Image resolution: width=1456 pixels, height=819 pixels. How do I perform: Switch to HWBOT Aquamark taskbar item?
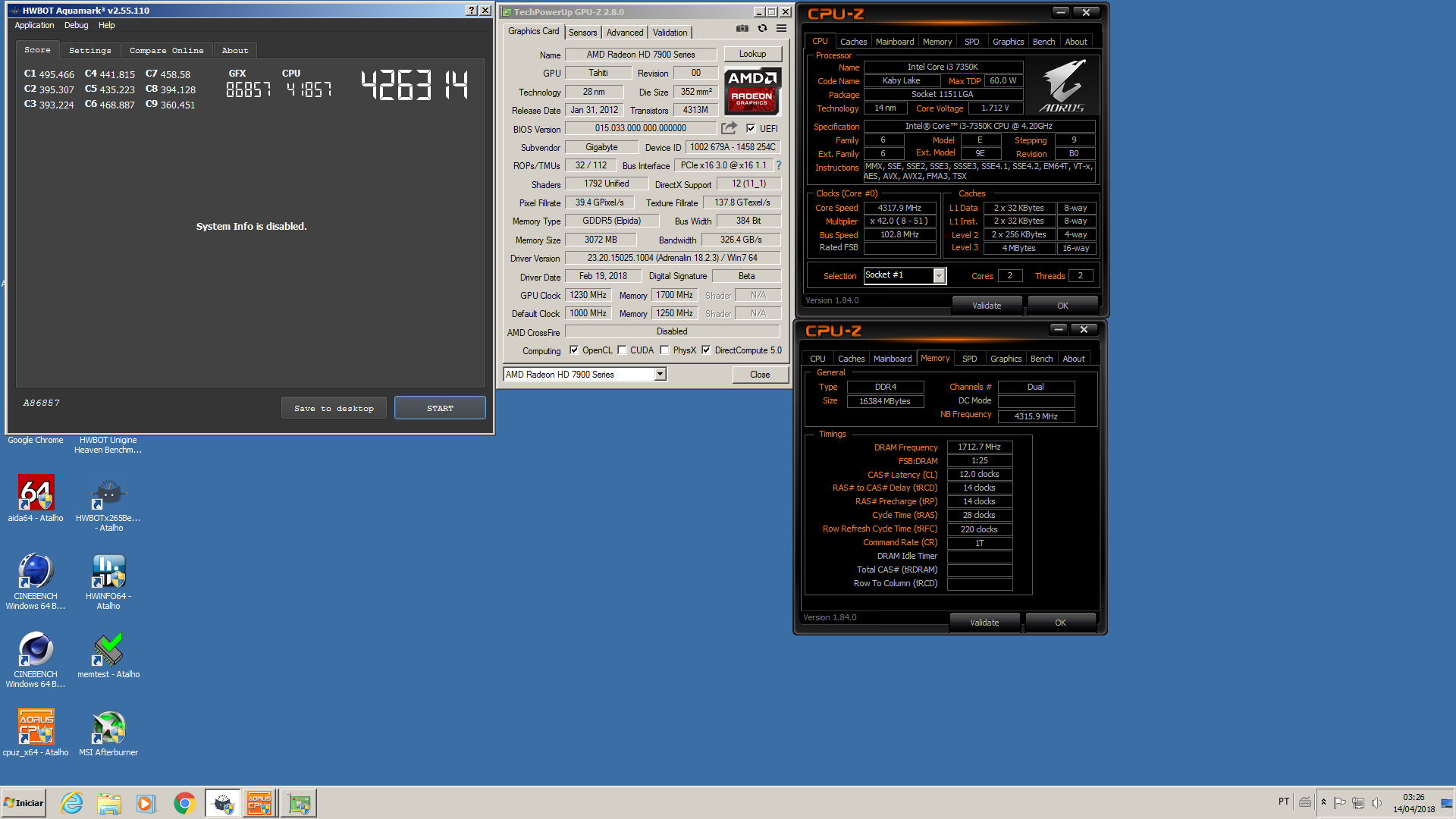click(223, 803)
